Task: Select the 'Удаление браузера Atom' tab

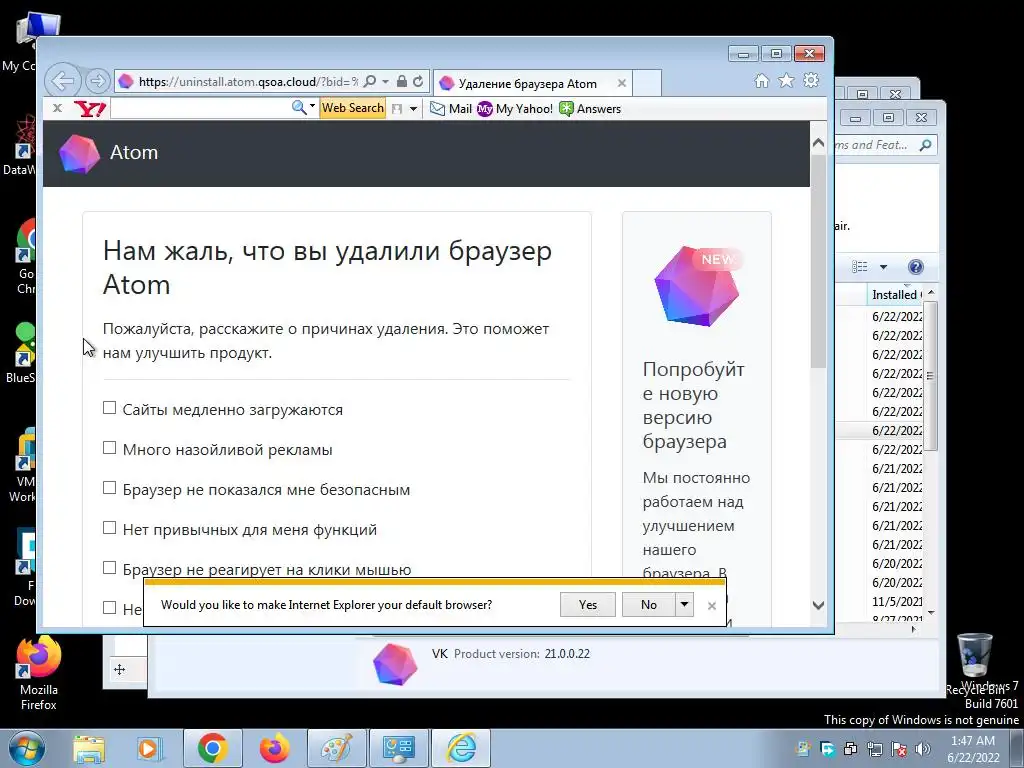Action: coord(526,84)
